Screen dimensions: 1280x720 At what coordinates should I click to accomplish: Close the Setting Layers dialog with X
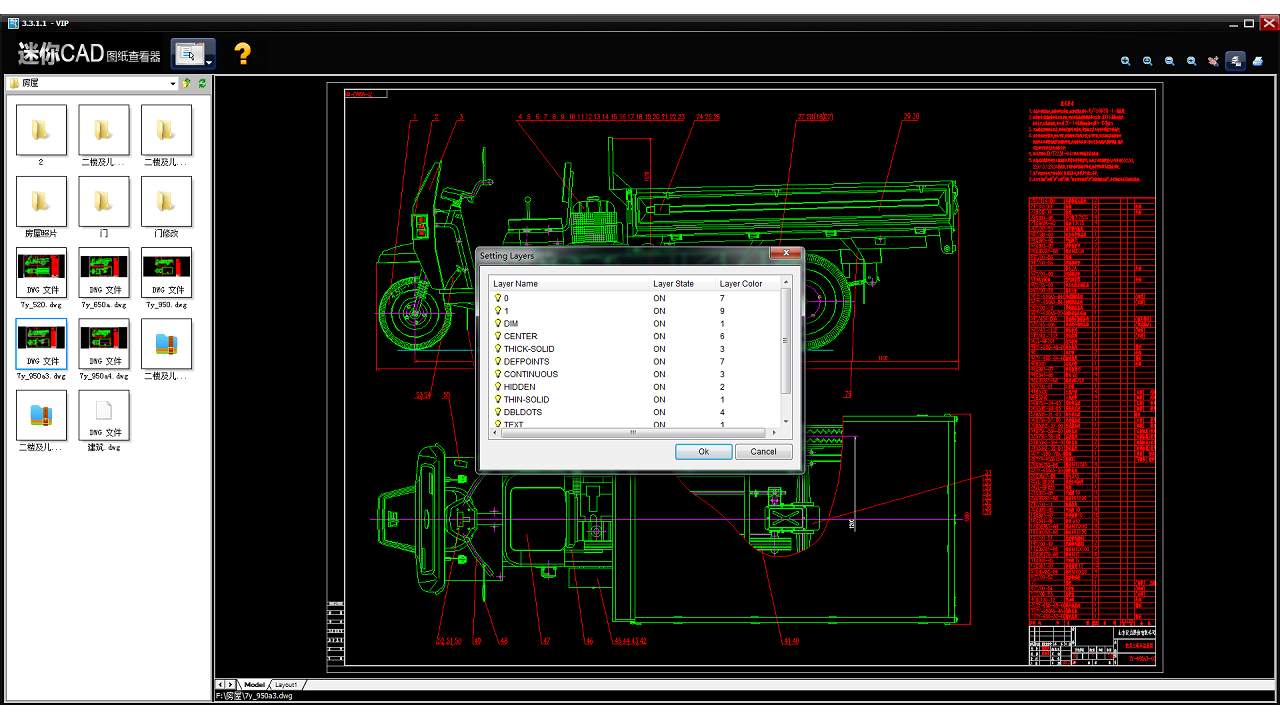point(787,254)
